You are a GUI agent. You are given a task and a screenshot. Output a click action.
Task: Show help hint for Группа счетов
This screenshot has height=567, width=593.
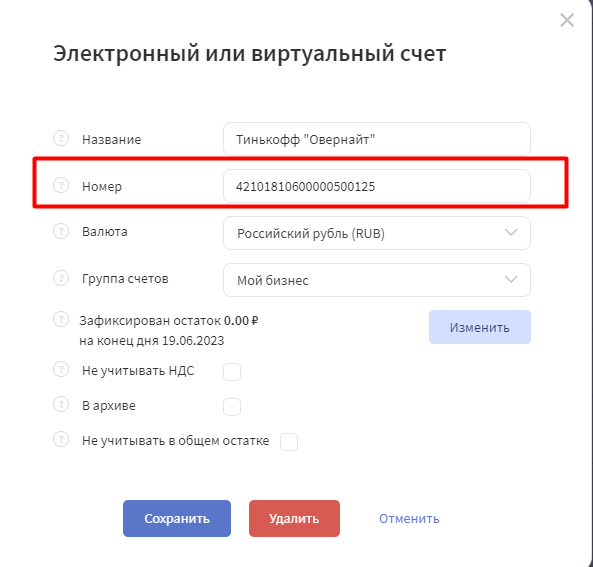(x=61, y=278)
